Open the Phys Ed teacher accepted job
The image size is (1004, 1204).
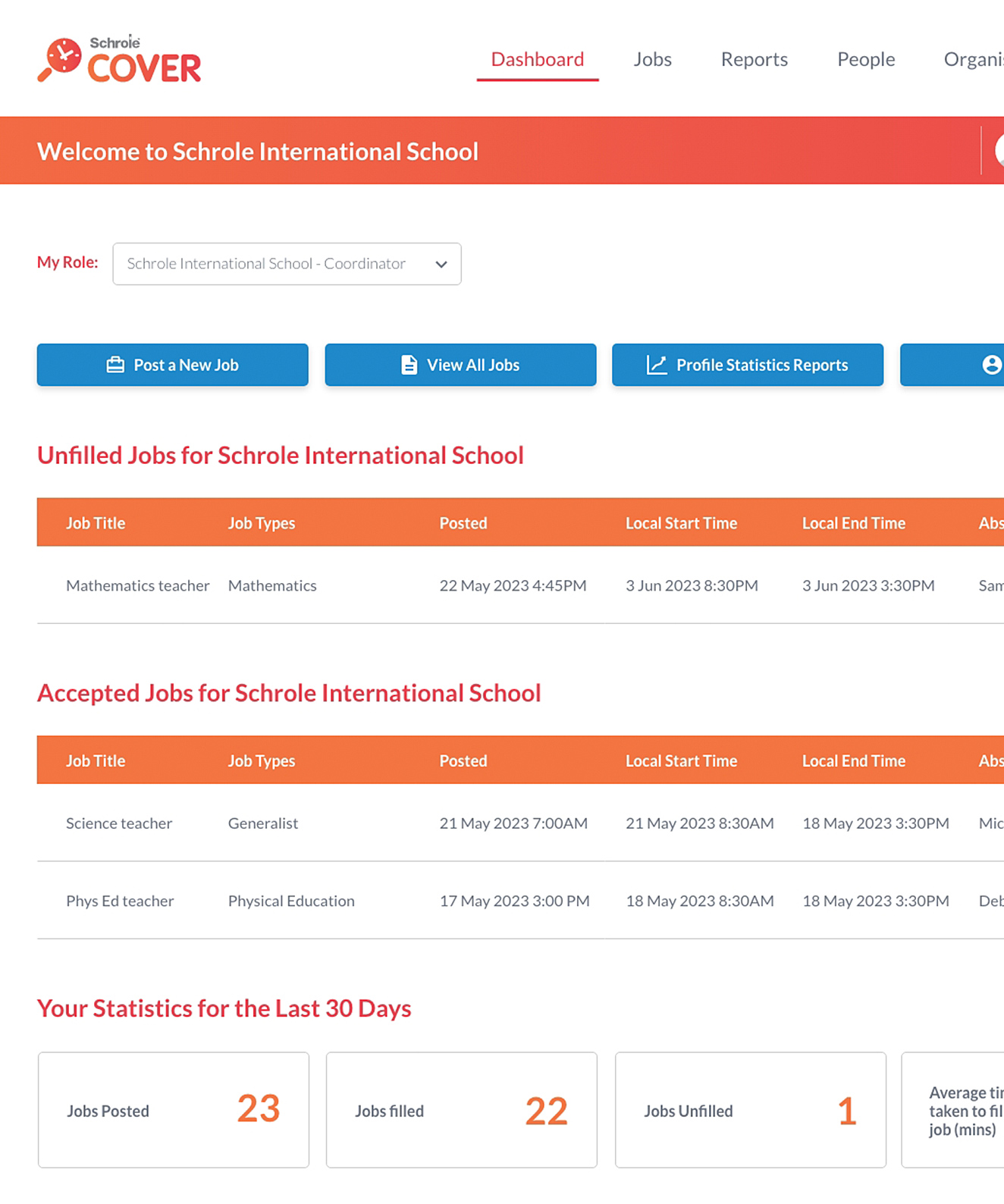pyautogui.click(x=120, y=901)
